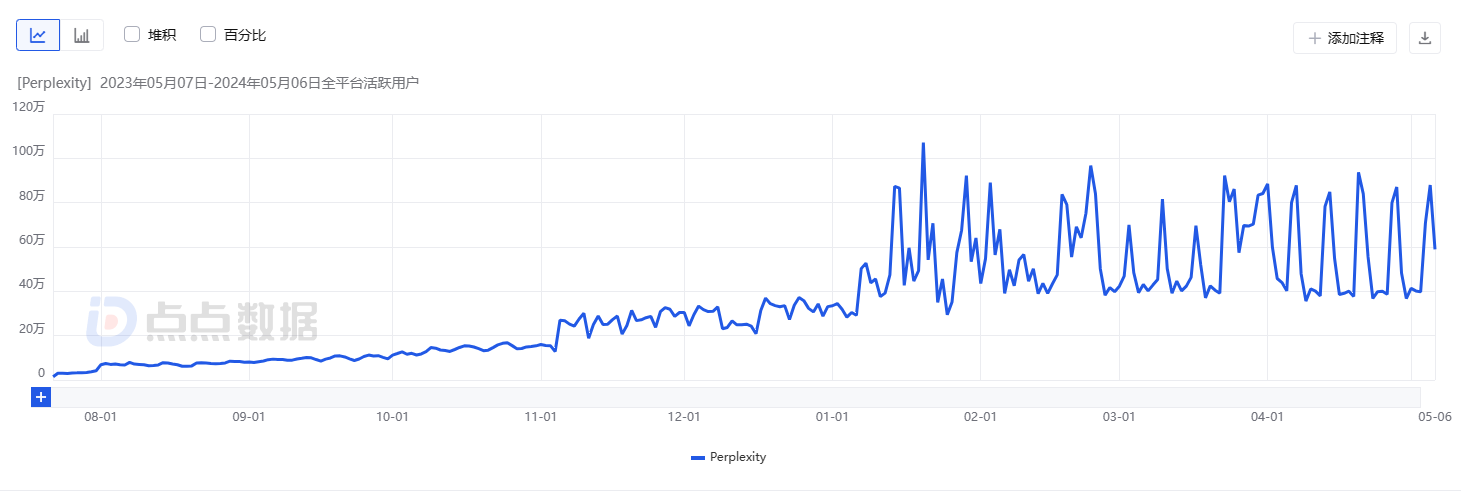Select the 03-01 date on the x-axis
The width and height of the screenshot is (1461, 492).
1119,417
